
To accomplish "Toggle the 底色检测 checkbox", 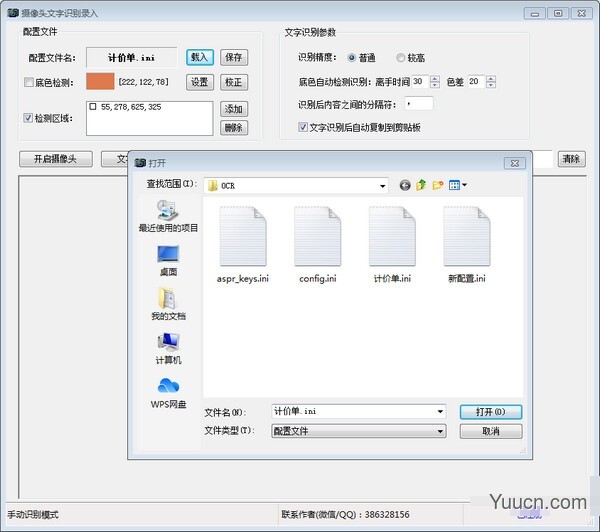I will click(28, 82).
